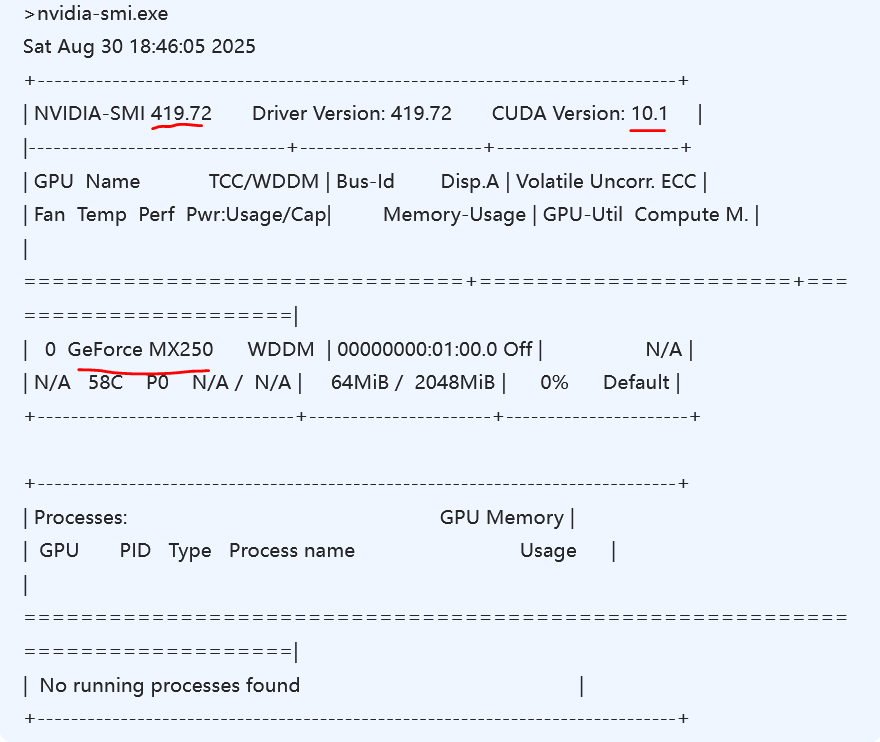The height and width of the screenshot is (742, 880).
Task: Click the Pwr:Usage/Cap header
Action: click(256, 215)
